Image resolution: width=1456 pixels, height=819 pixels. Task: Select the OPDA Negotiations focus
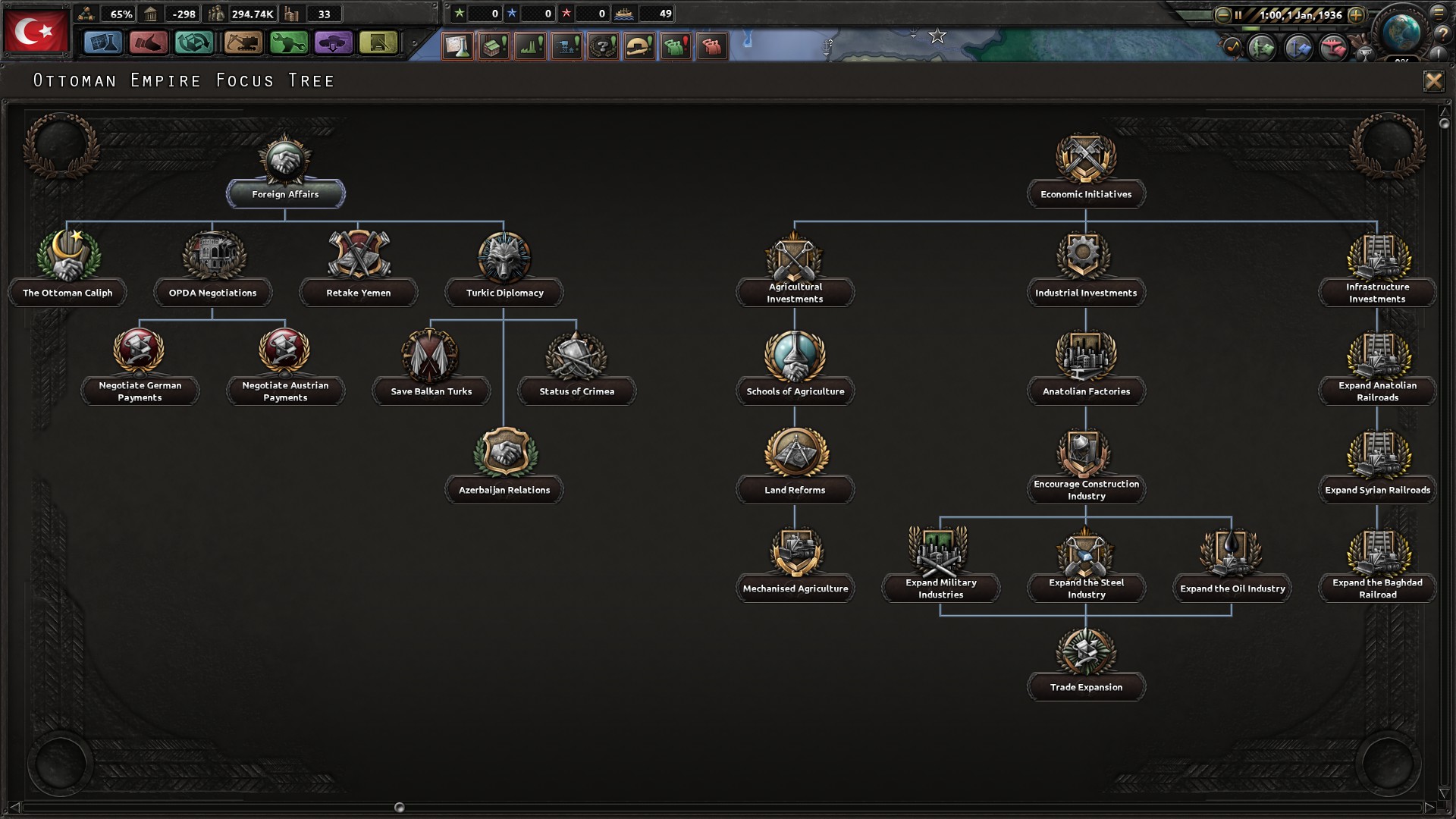[212, 293]
